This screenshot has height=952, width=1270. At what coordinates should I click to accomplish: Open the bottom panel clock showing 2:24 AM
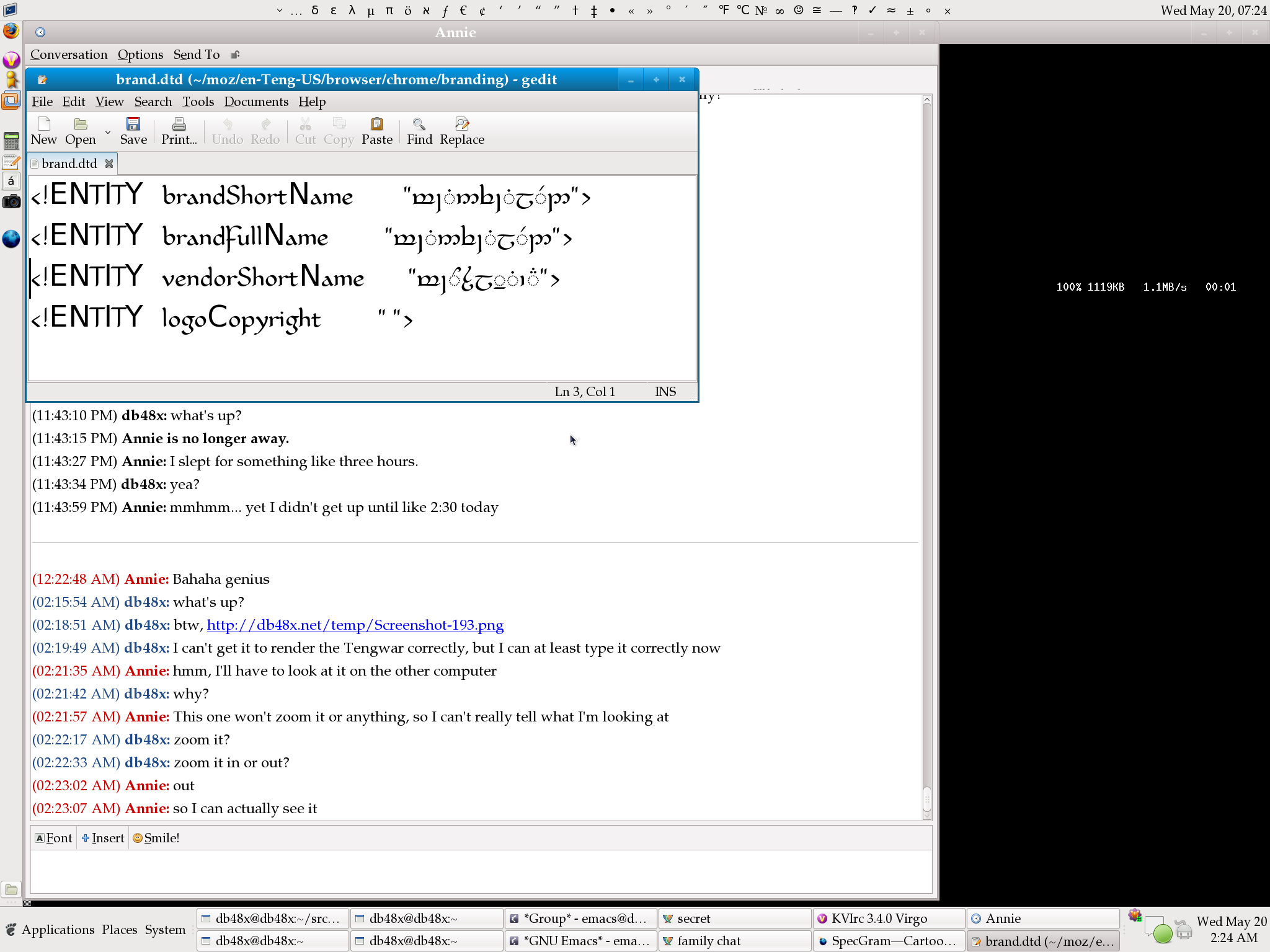coord(1232,930)
